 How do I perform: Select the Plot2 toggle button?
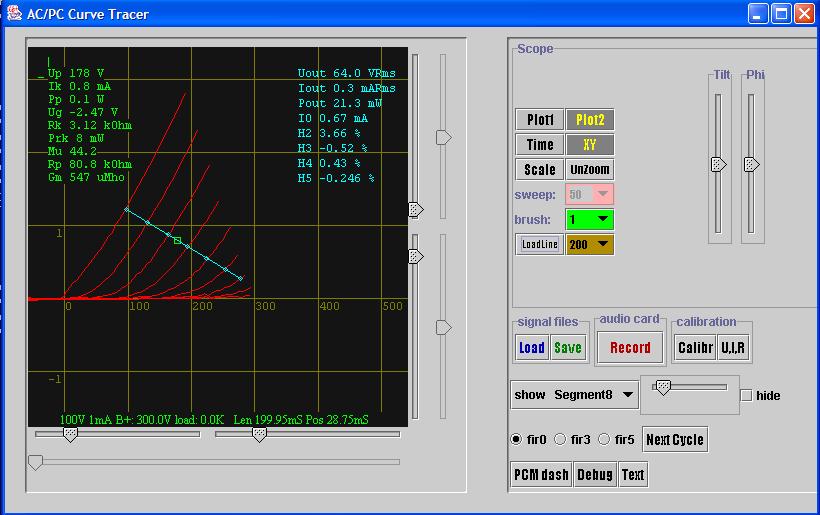(590, 120)
